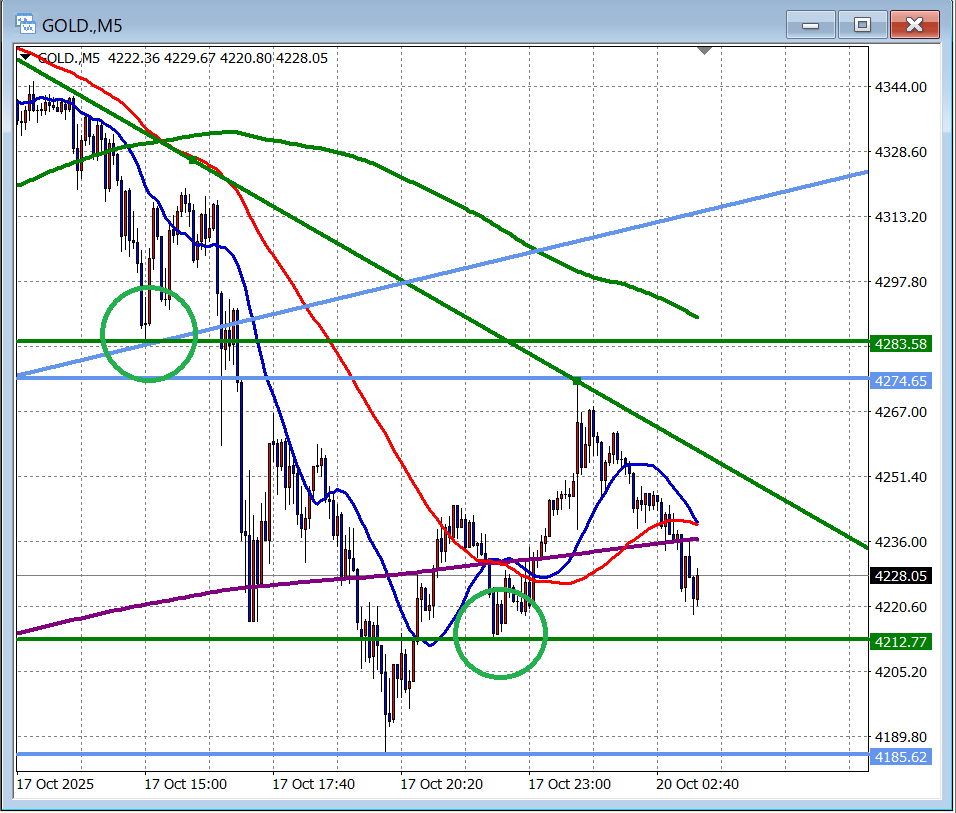This screenshot has width=956, height=813.
Task: Click the grey chart shift triangle marker
Action: click(x=705, y=49)
